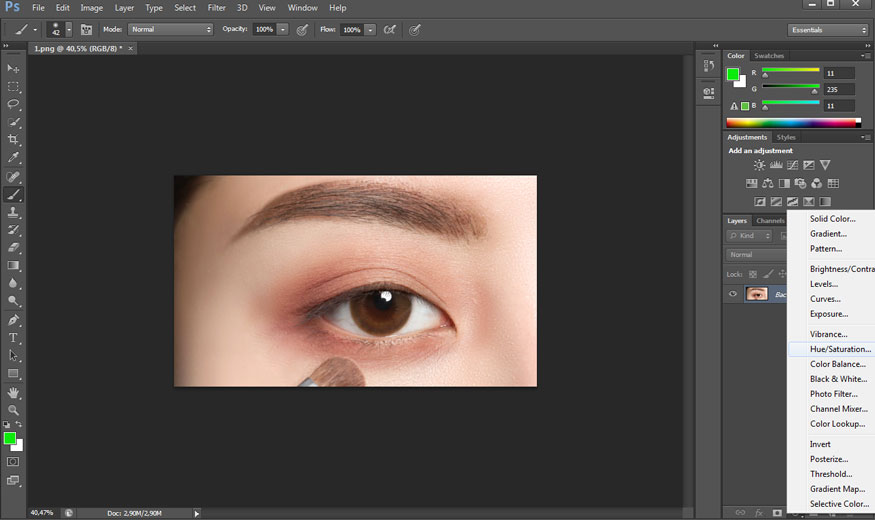Viewport: 875px width, 520px height.
Task: Select the Quick Selection tool
Action: (x=13, y=122)
